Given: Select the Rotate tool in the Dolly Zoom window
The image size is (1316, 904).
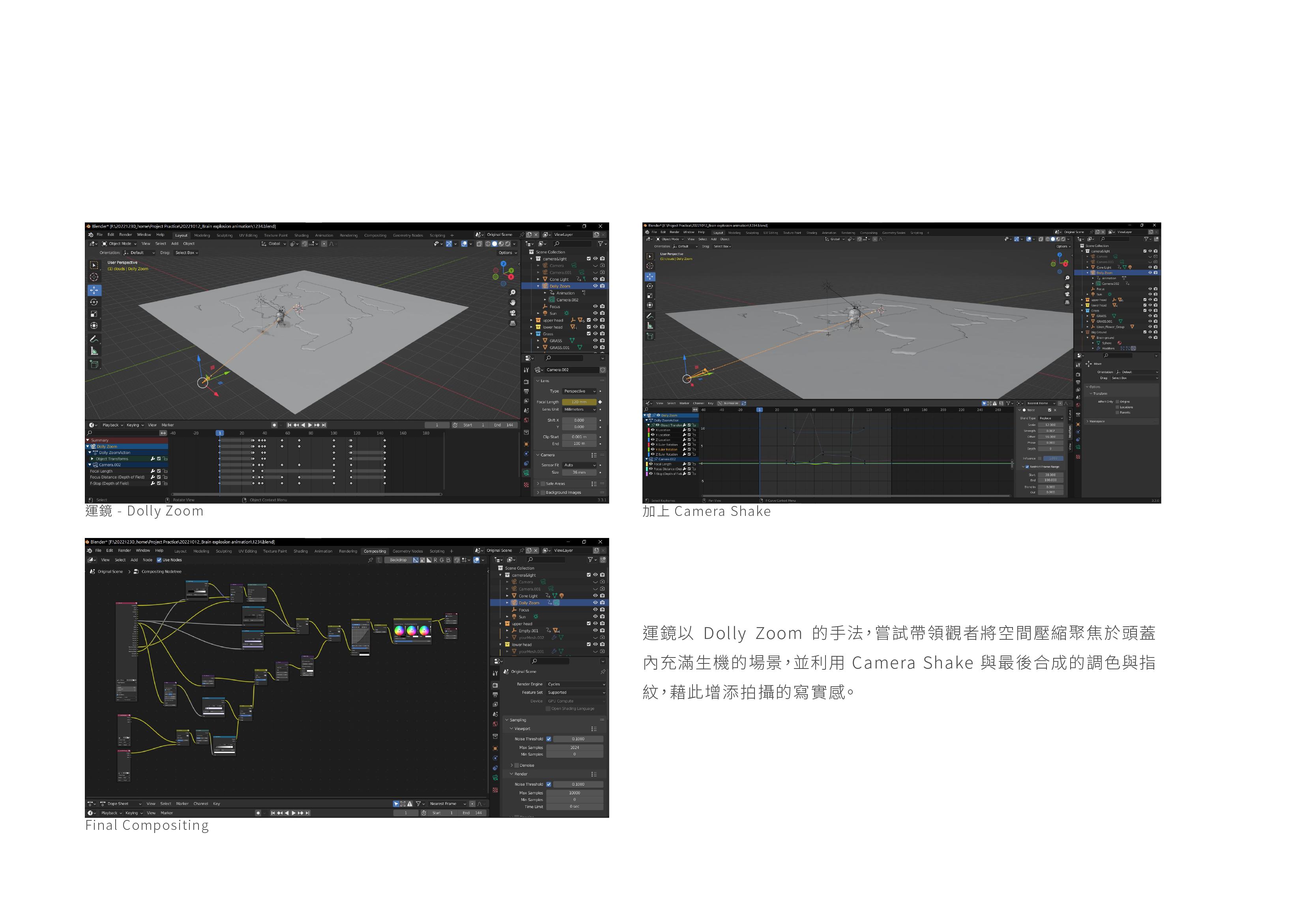Looking at the screenshot, I should (x=94, y=302).
